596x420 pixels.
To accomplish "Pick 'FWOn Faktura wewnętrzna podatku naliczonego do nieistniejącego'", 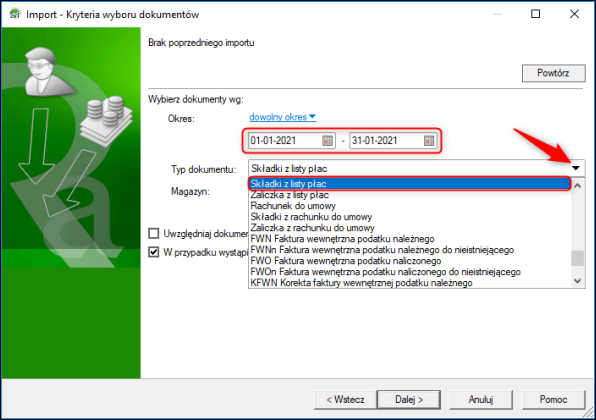I will (x=409, y=272).
